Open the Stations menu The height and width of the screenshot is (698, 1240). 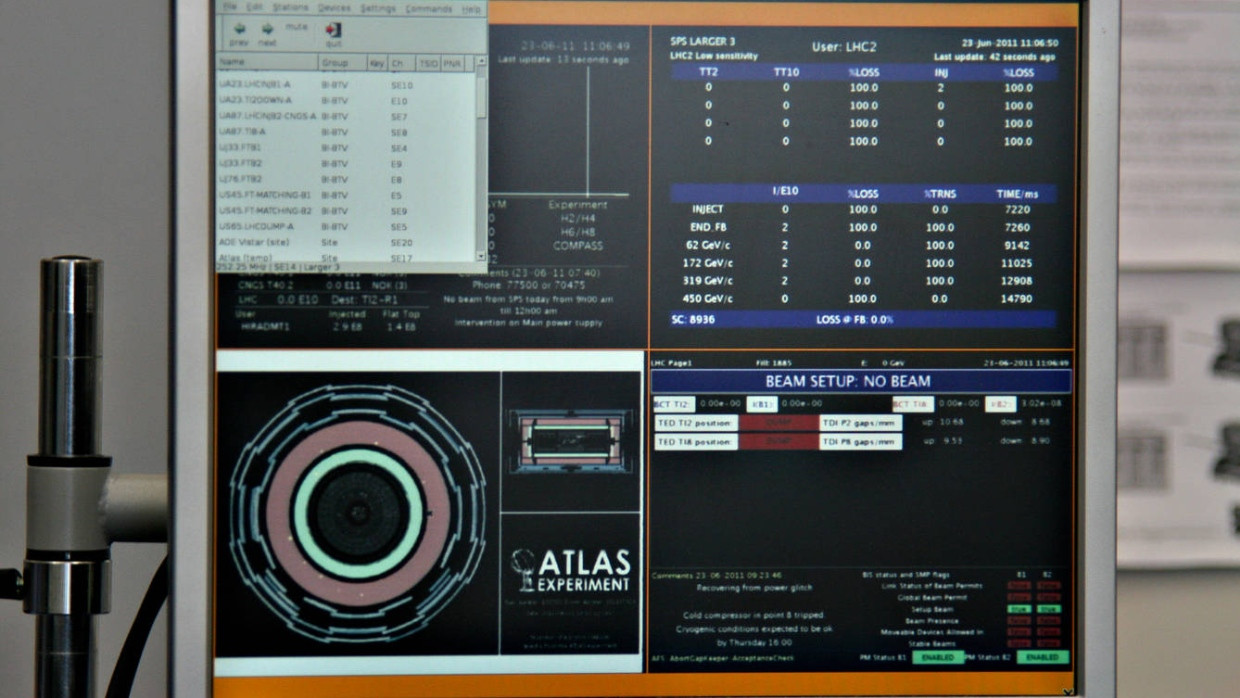(289, 9)
